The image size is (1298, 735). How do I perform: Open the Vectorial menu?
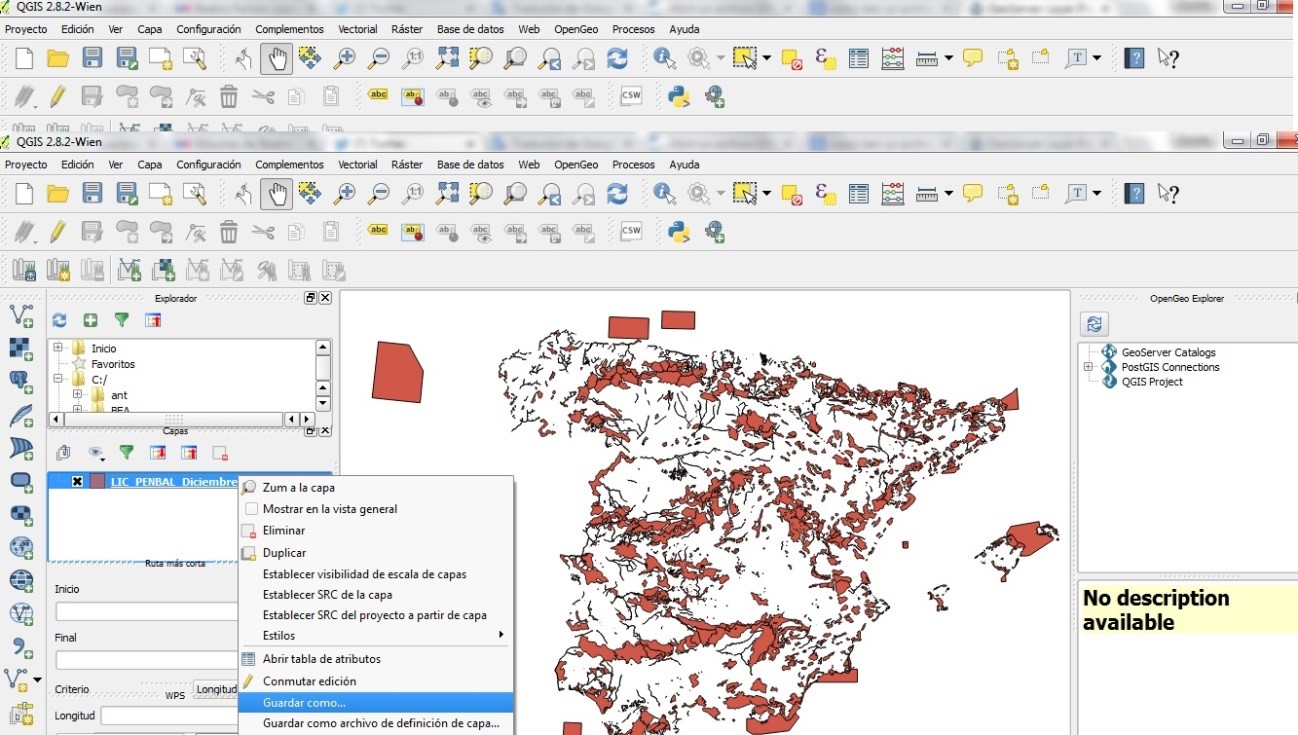357,164
